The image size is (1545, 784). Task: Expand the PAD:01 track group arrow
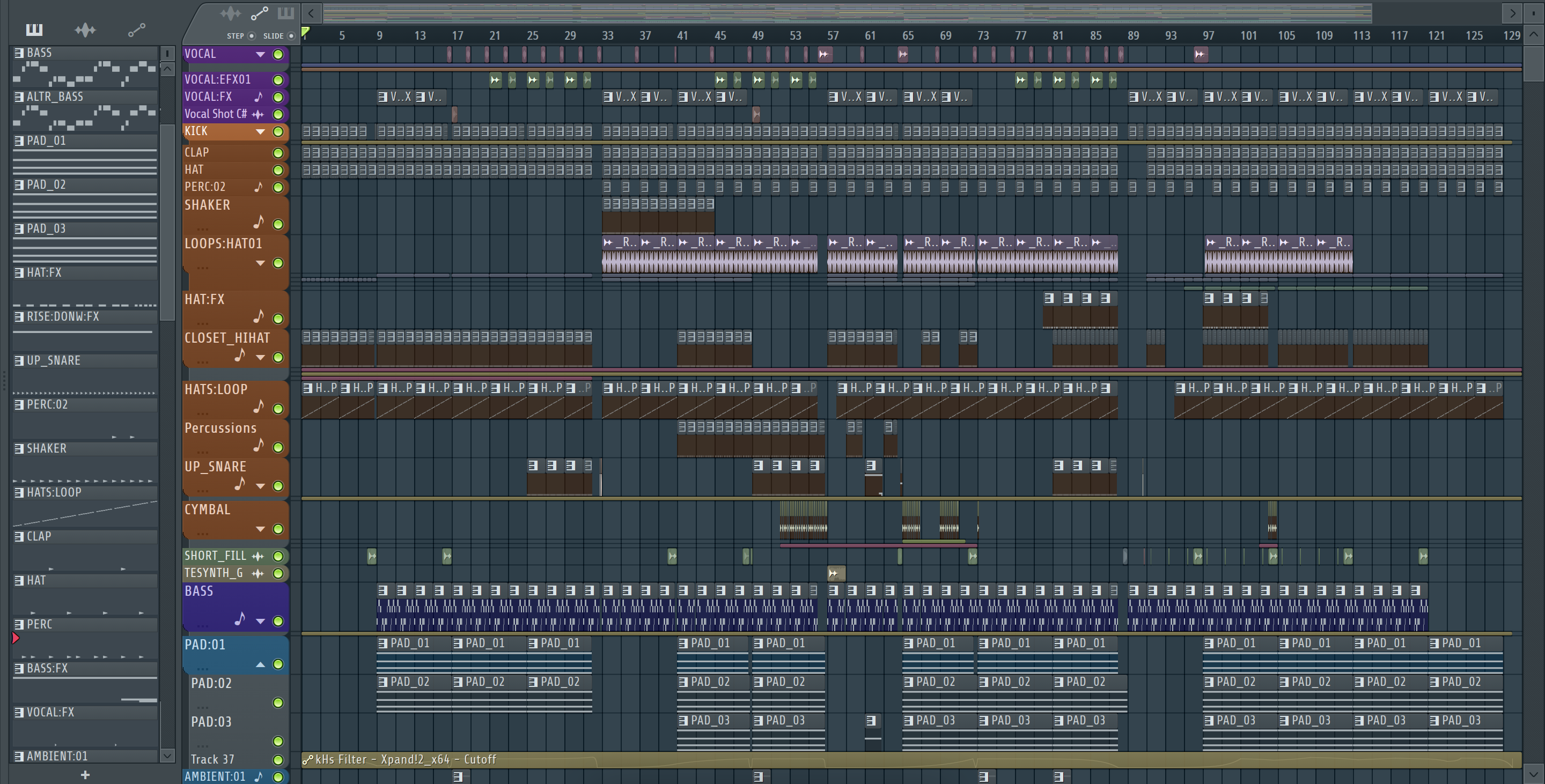coord(260,664)
